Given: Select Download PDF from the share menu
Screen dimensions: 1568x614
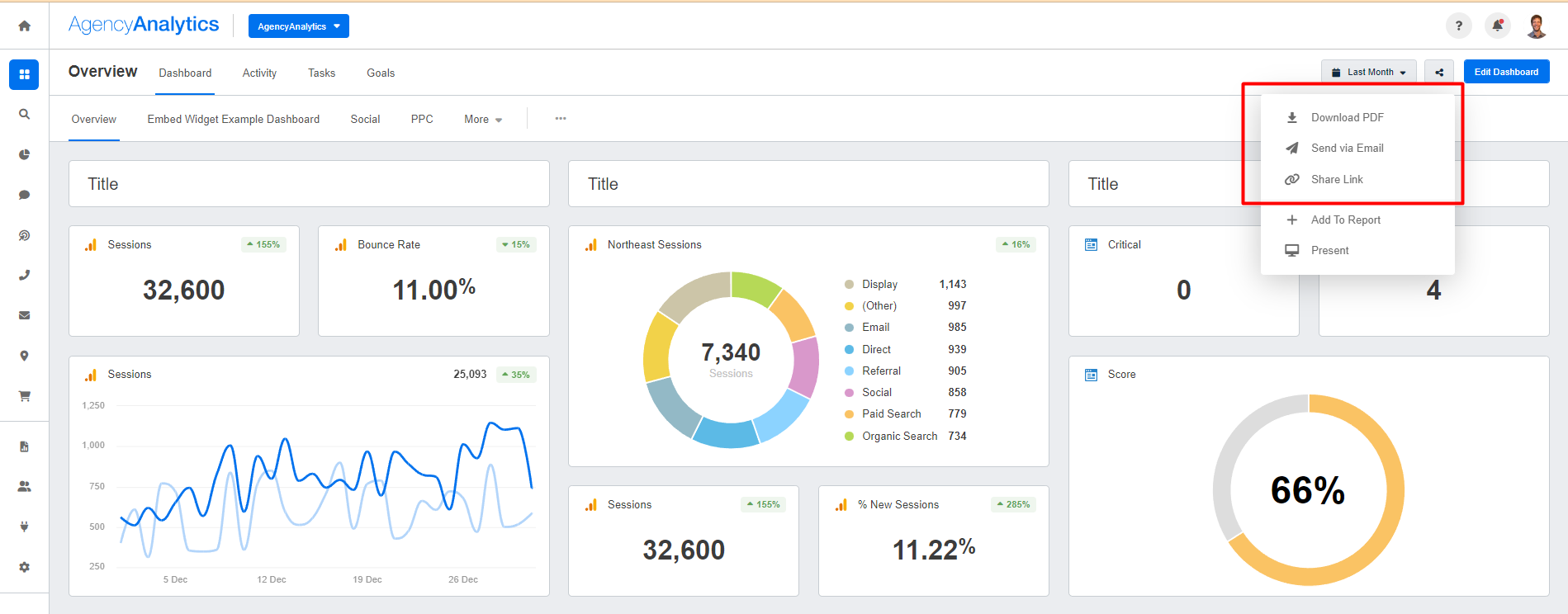Looking at the screenshot, I should [1347, 118].
